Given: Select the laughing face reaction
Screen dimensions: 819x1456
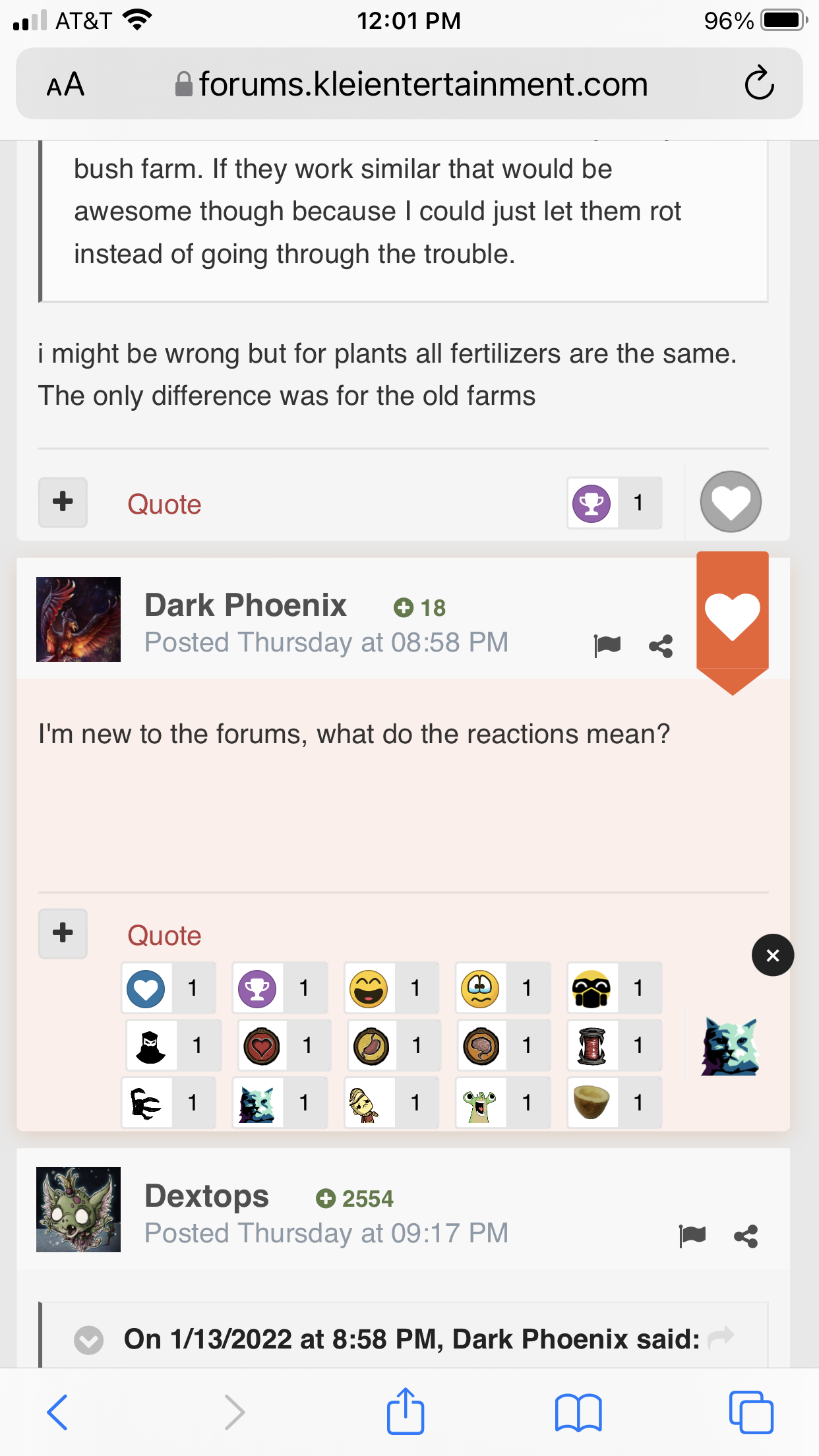Looking at the screenshot, I should coord(369,988).
